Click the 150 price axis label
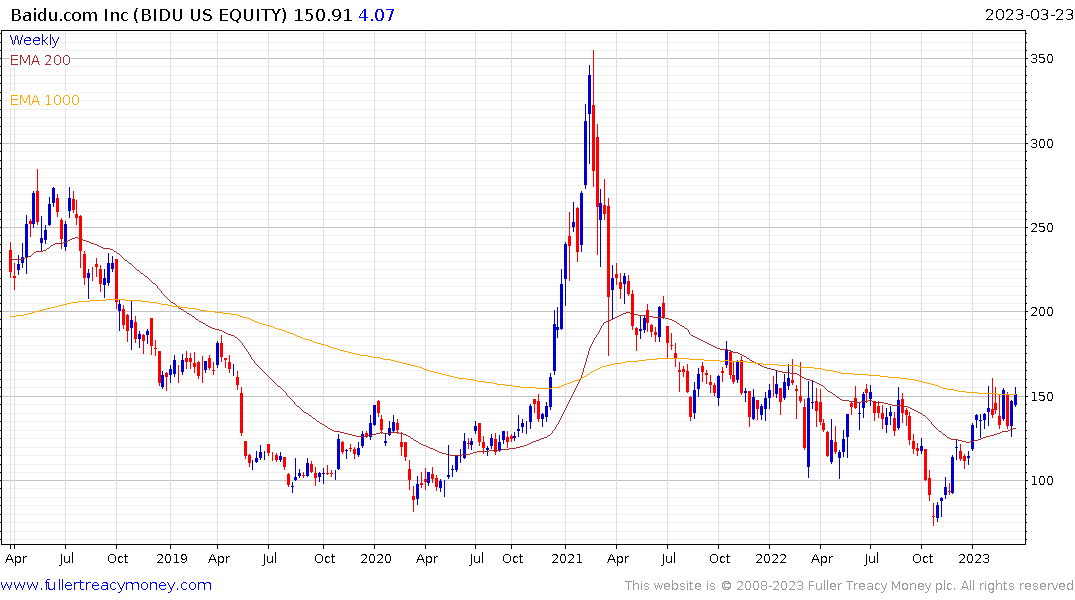 tap(1042, 396)
